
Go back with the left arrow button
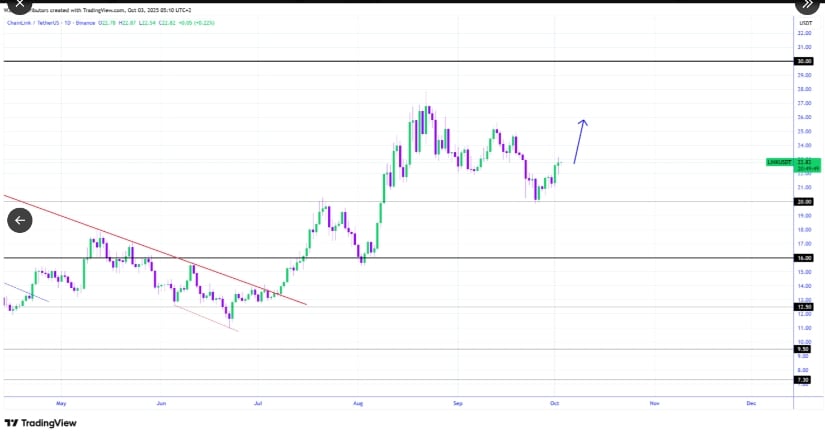(x=20, y=220)
